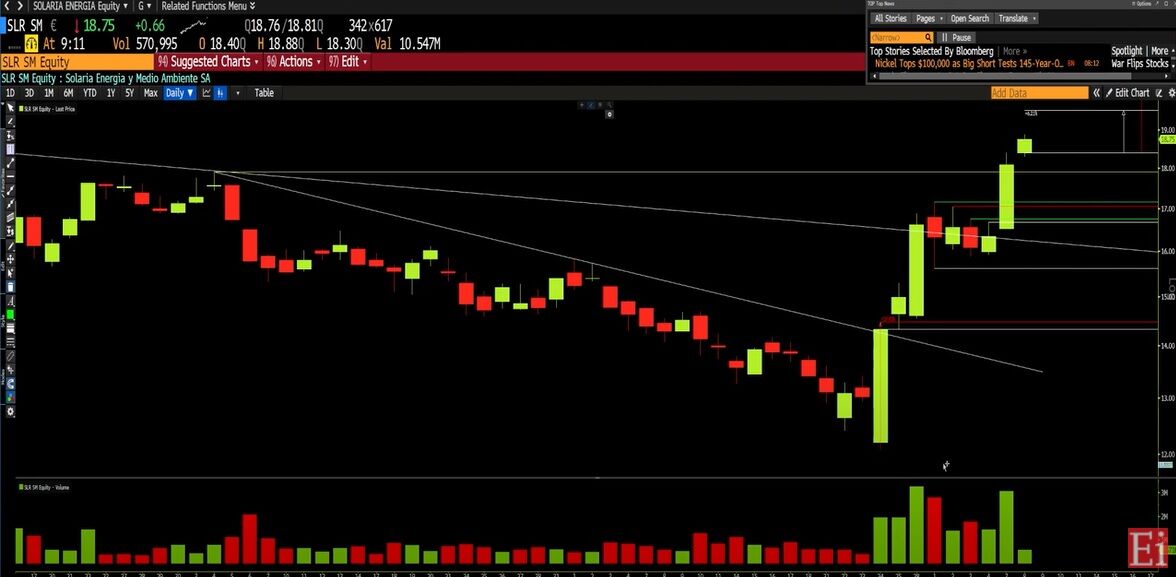The image size is (1176, 577).
Task: Click the orange gauge icon beside At 9:11
Action: (32, 44)
